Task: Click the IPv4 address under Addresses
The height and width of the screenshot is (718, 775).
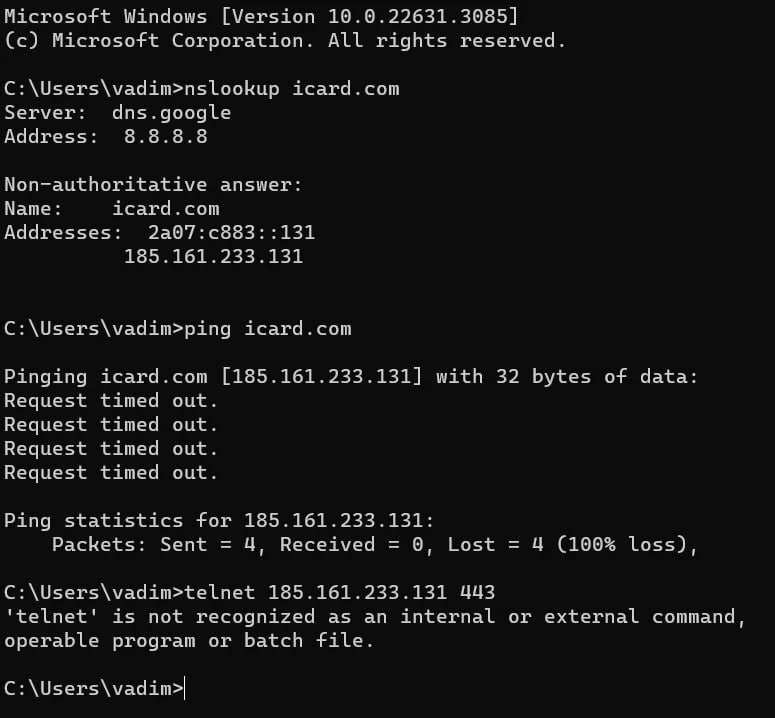Action: click(x=212, y=257)
